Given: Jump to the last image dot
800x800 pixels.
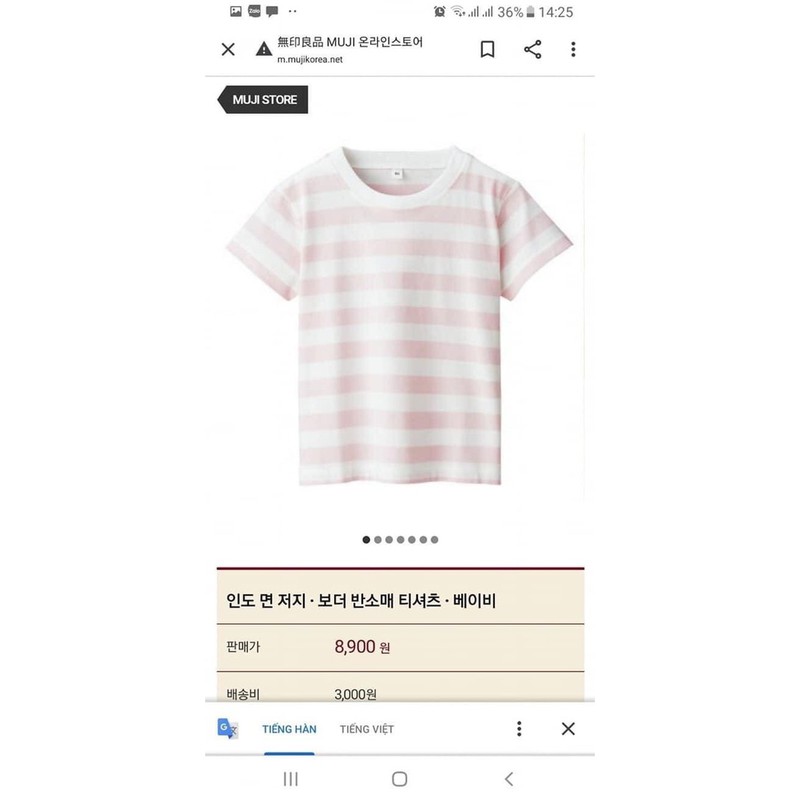Looking at the screenshot, I should (435, 540).
